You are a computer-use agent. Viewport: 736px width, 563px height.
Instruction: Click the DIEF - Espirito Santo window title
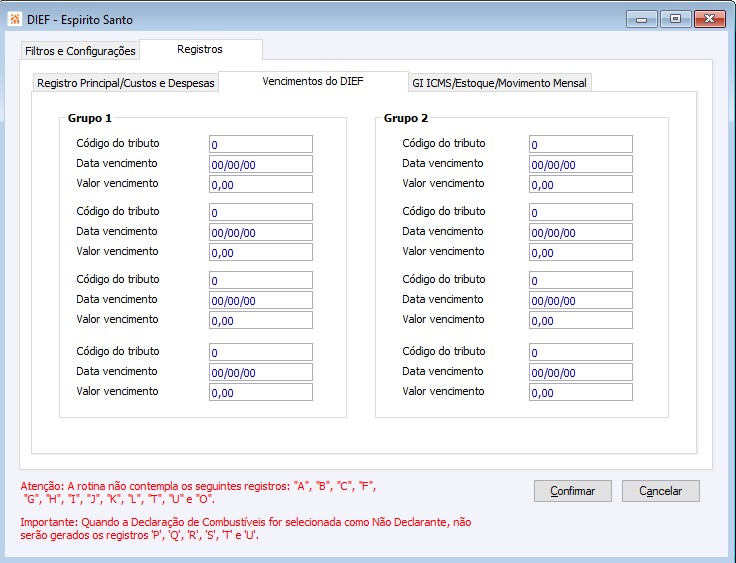[x=80, y=20]
